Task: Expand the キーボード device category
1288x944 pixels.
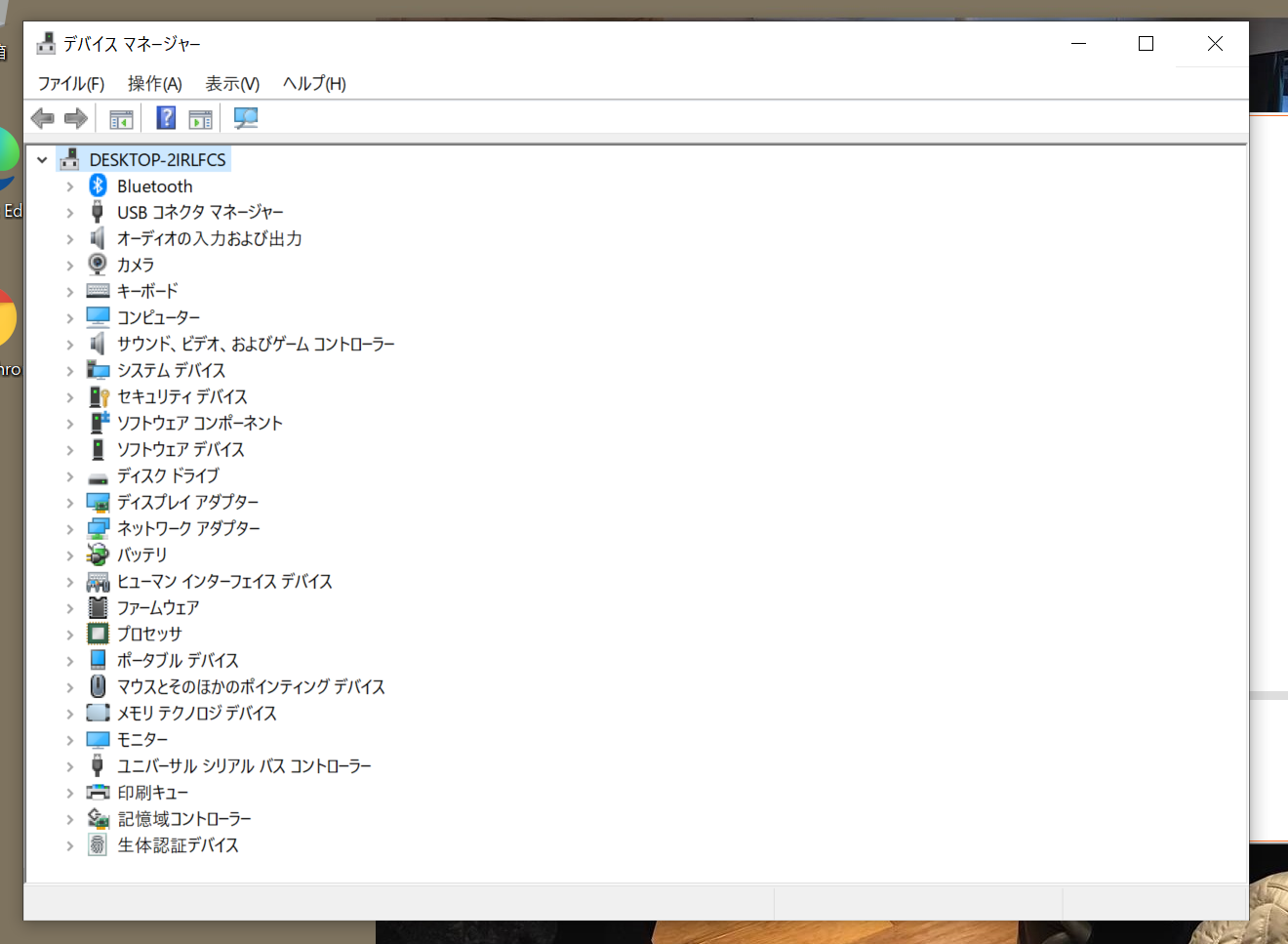Action: click(69, 292)
